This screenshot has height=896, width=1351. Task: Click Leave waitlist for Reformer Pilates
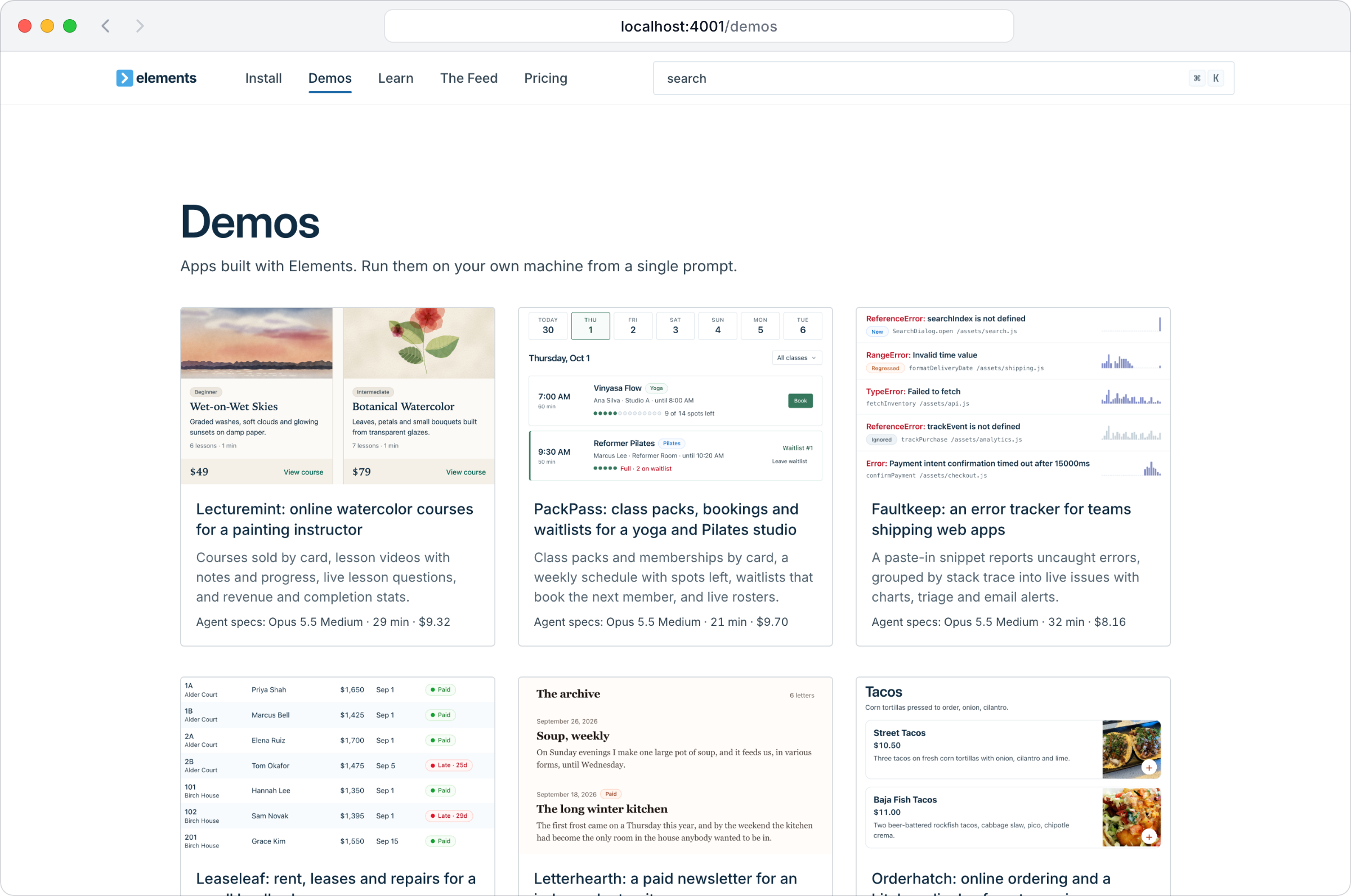pyautogui.click(x=789, y=461)
